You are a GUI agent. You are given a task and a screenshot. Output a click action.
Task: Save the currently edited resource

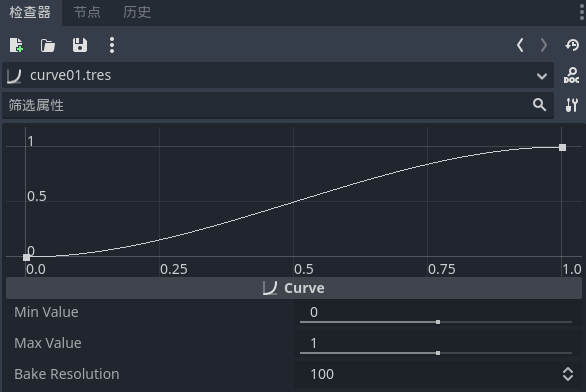(80, 45)
